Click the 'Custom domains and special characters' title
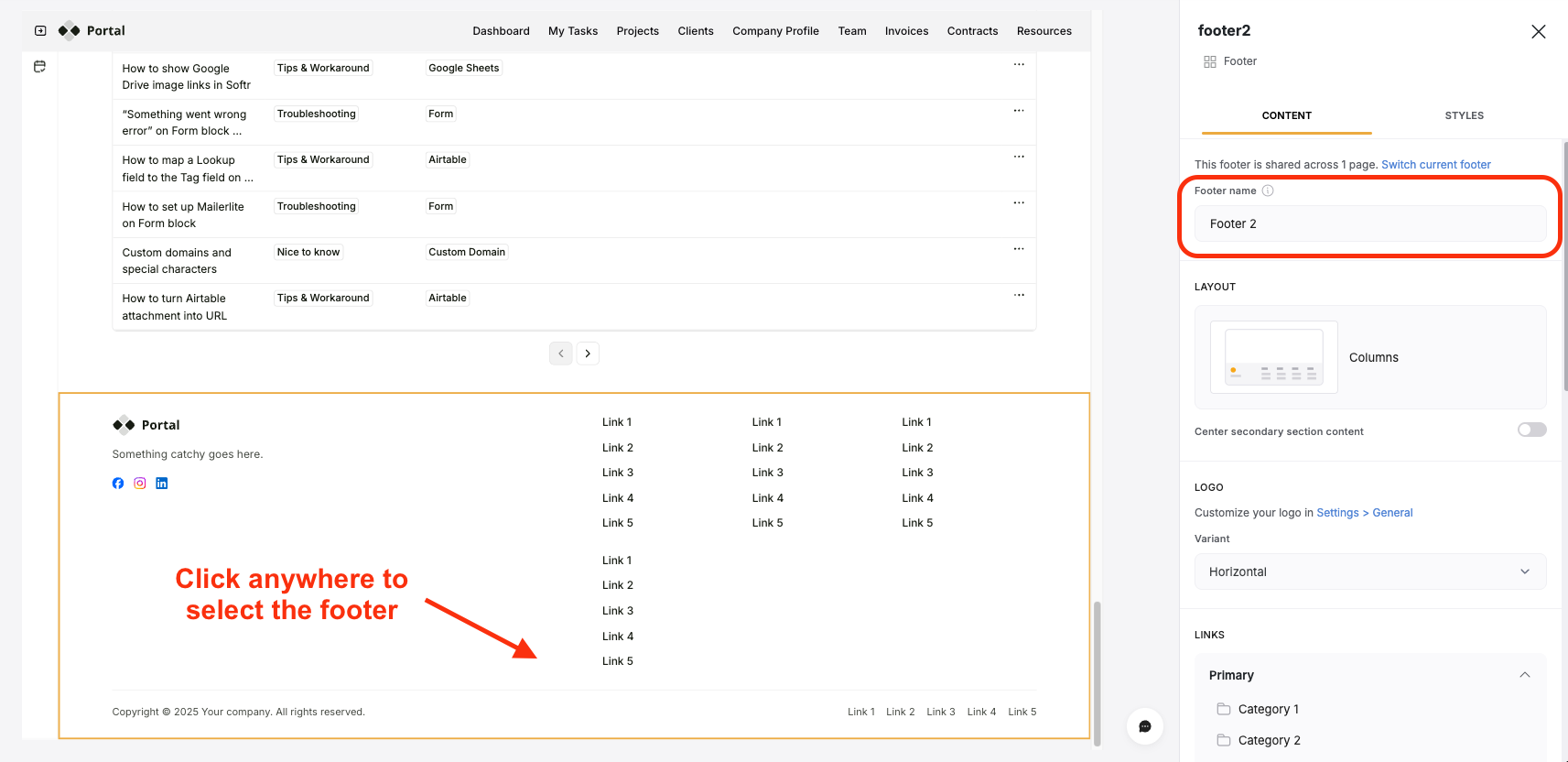Image resolution: width=1568 pixels, height=762 pixels. point(177,261)
